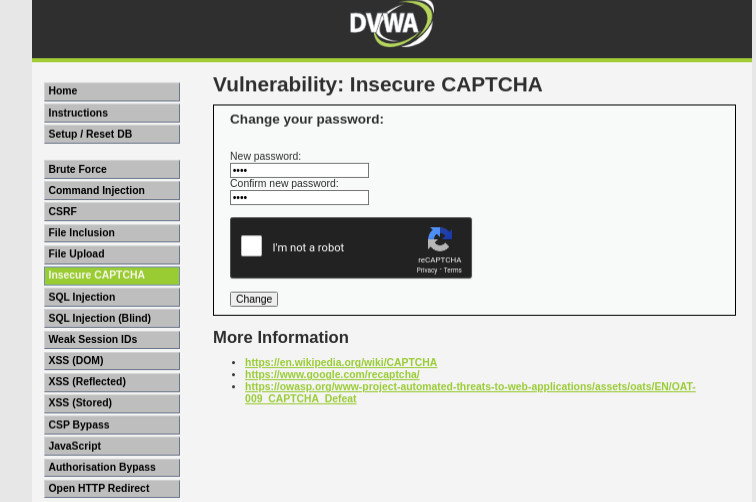Click the 'Confirm new password:' label
The width and height of the screenshot is (756, 502).
[284, 183]
